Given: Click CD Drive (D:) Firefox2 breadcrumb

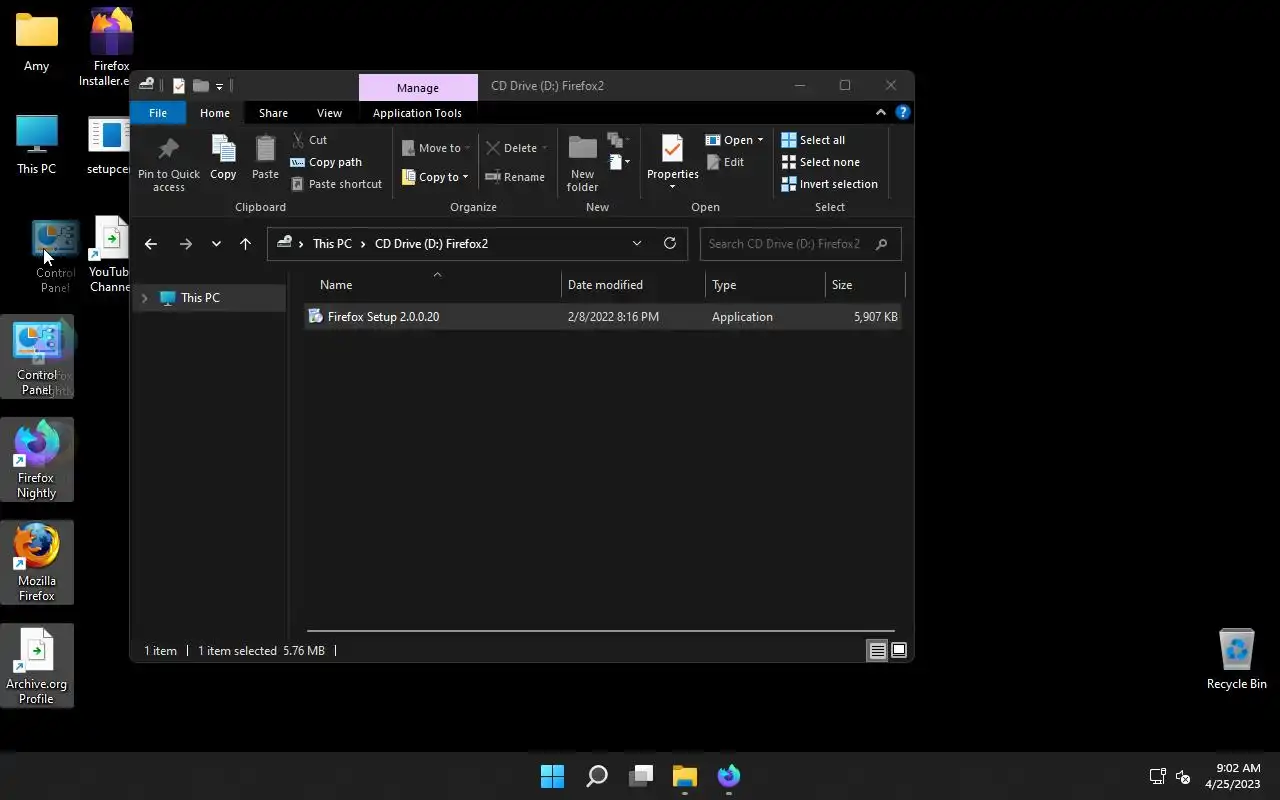Looking at the screenshot, I should pyautogui.click(x=431, y=244).
